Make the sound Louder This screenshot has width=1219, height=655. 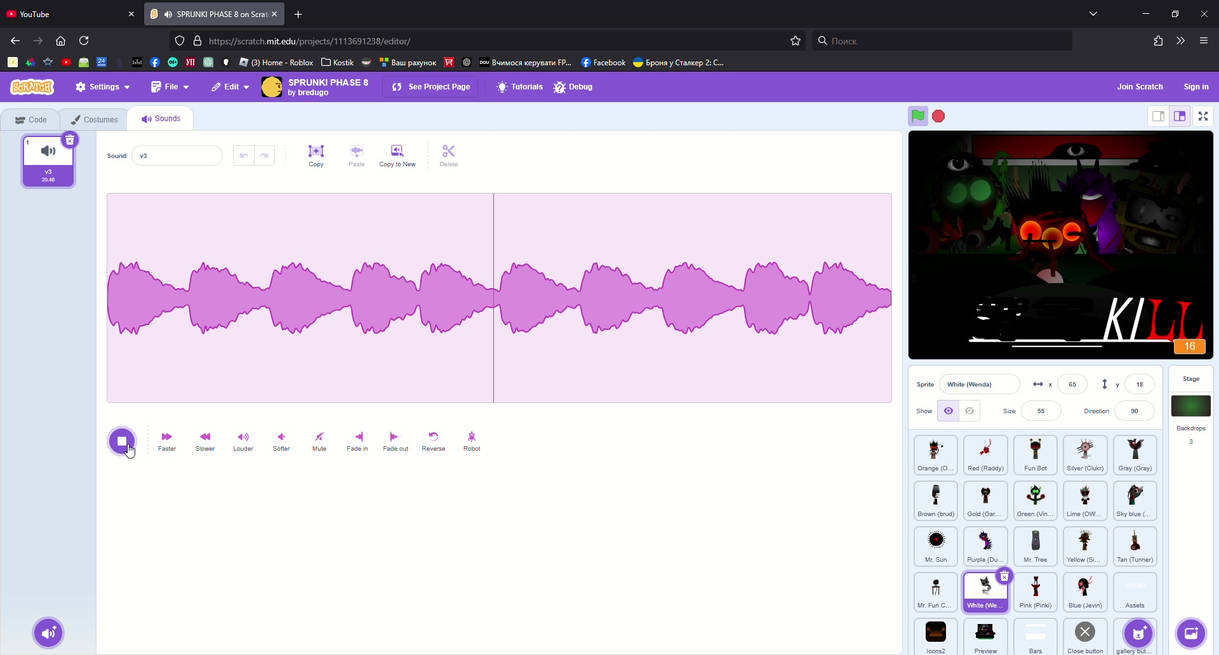[243, 441]
